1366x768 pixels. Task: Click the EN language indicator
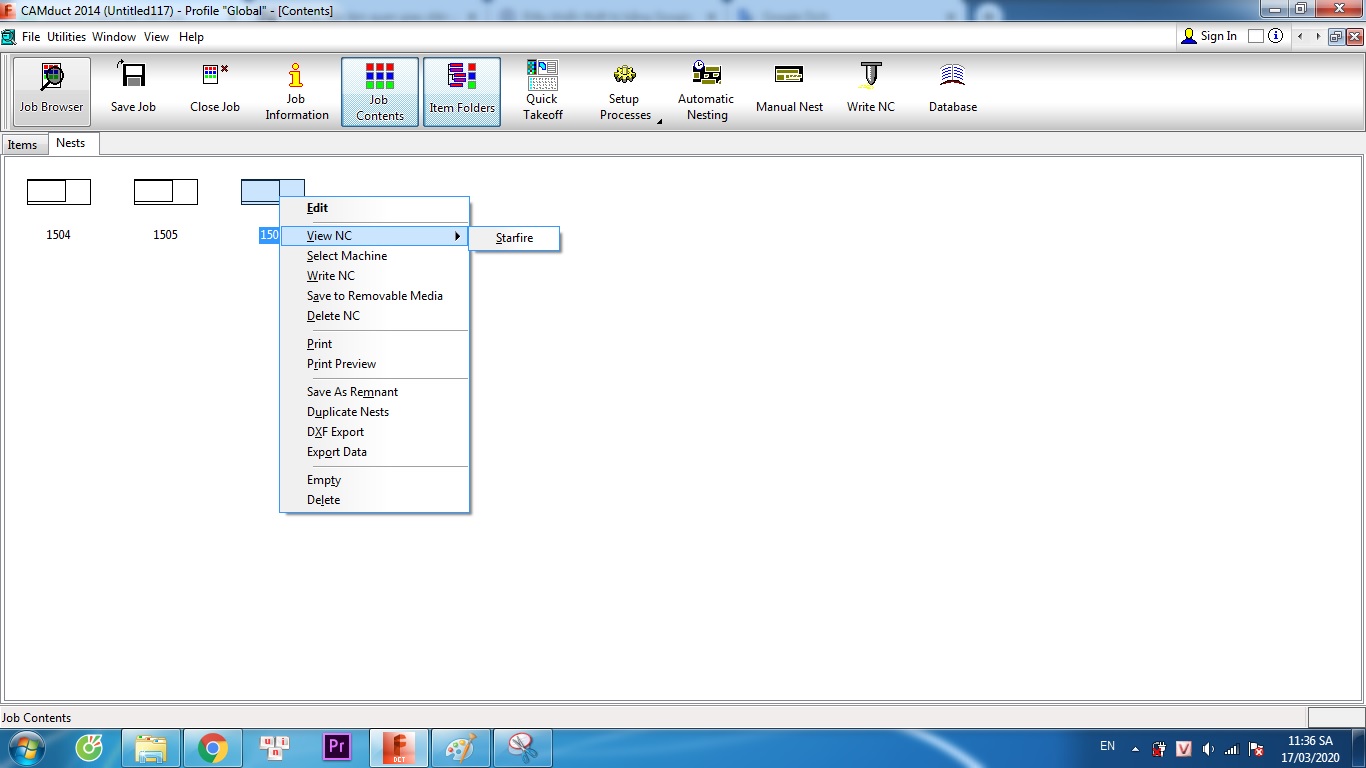[1107, 746]
